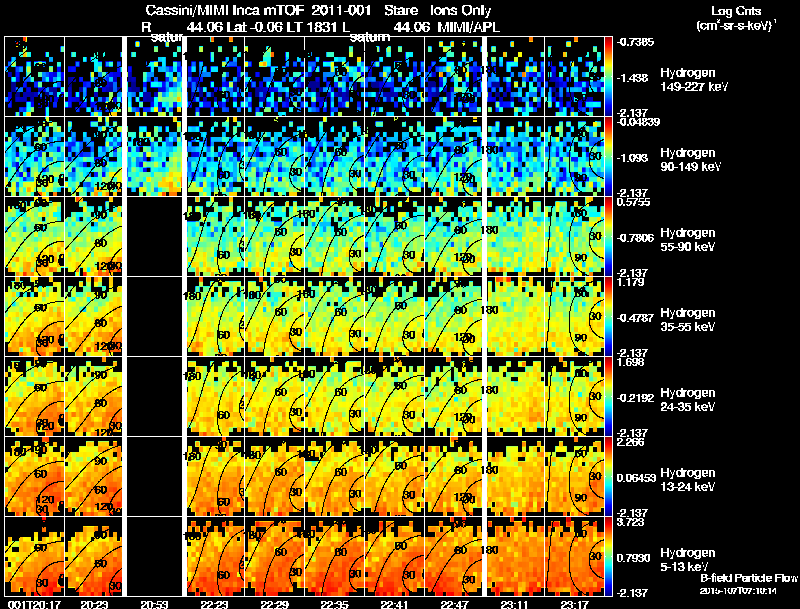Click the colorbar for Hydrogen 35-55 keV
Screen dimensions: 800x609
[608, 317]
